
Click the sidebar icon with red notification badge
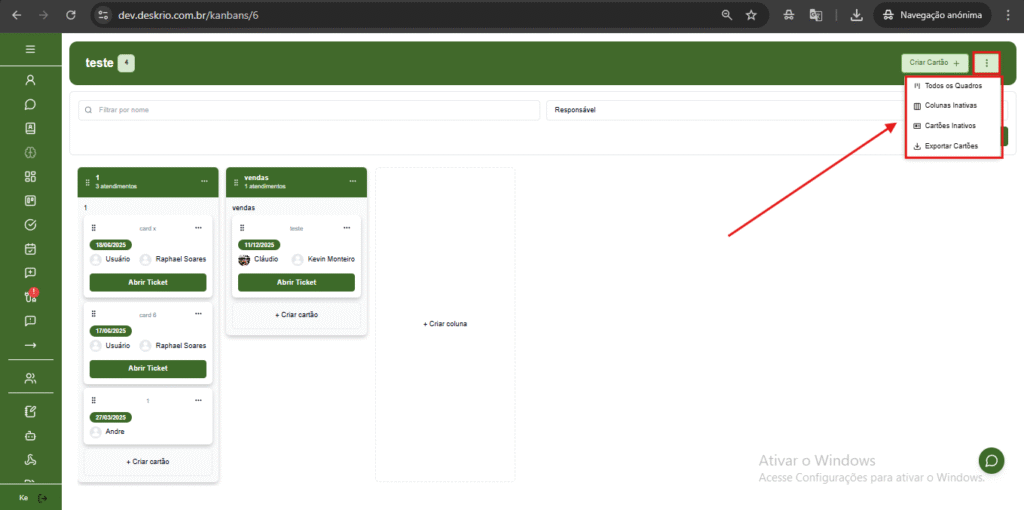click(30, 296)
